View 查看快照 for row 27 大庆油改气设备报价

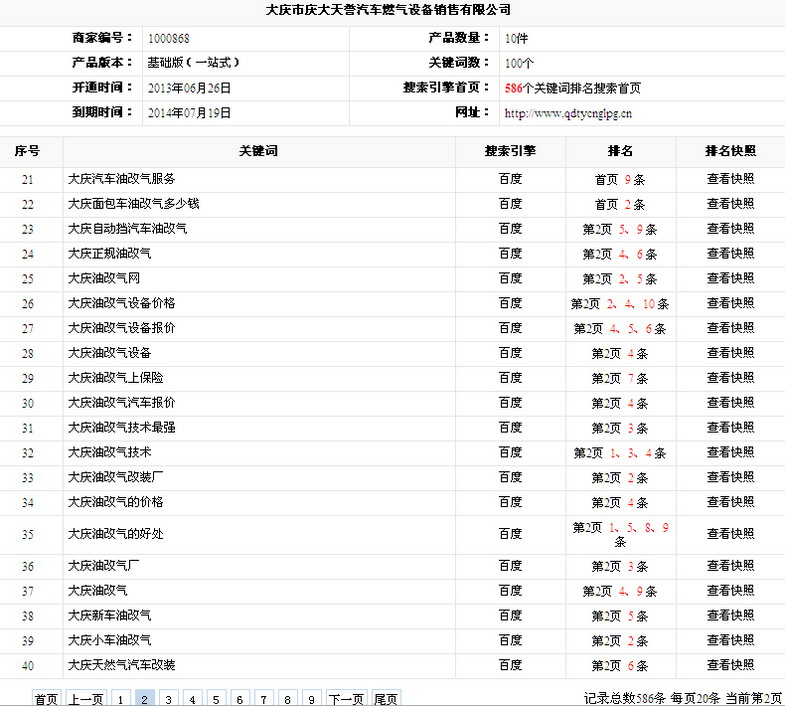[x=730, y=328]
